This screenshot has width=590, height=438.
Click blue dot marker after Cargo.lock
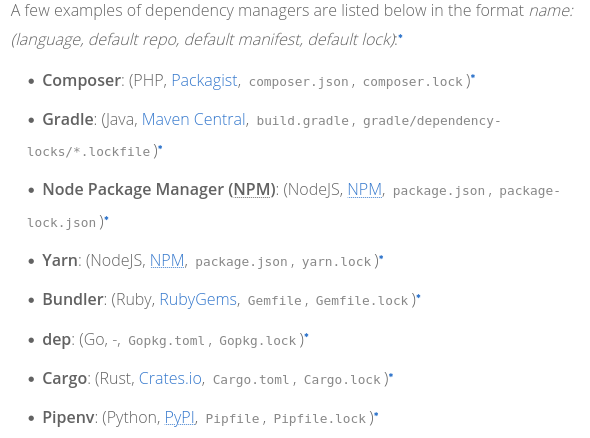[x=391, y=375]
